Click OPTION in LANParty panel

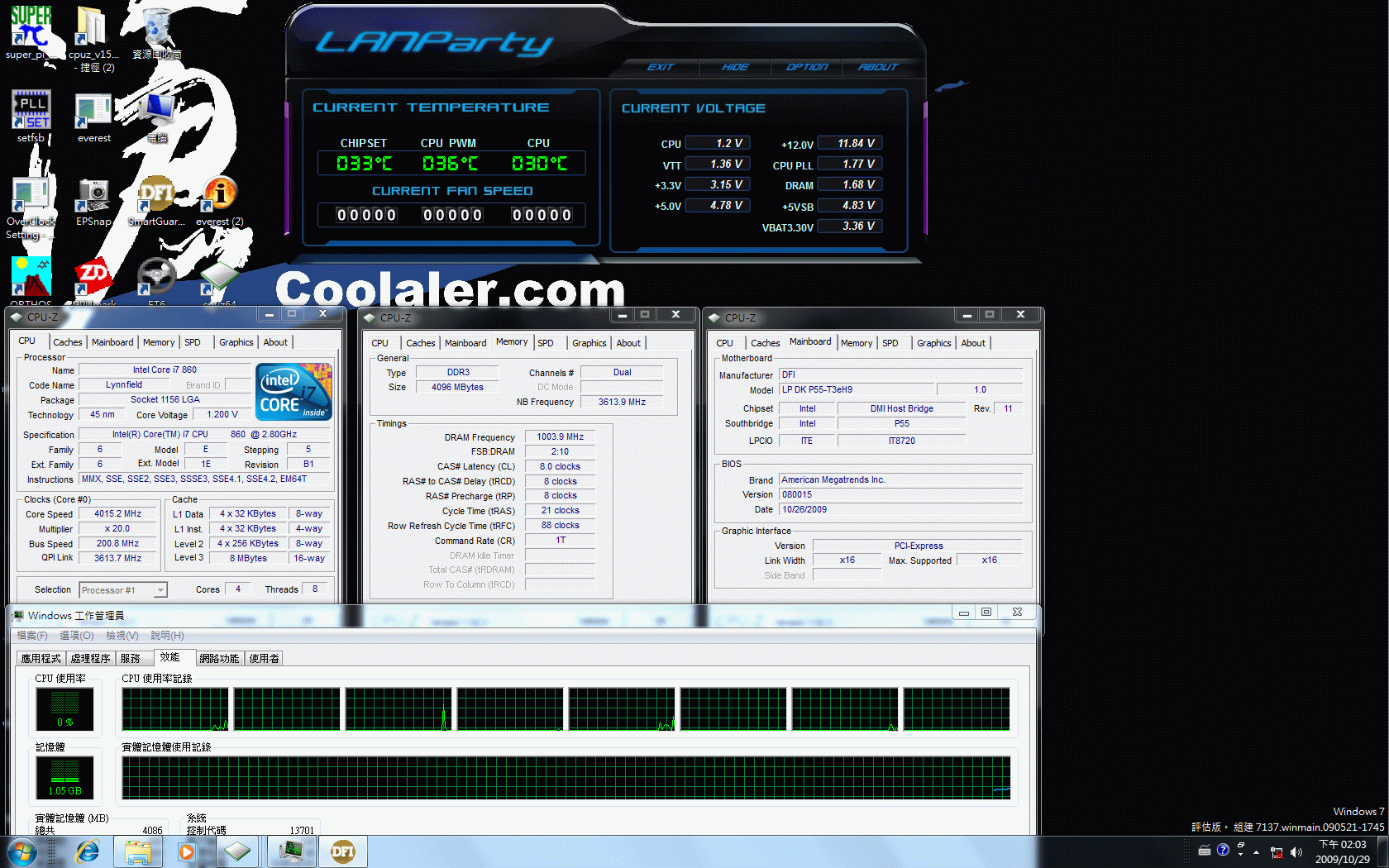point(807,67)
